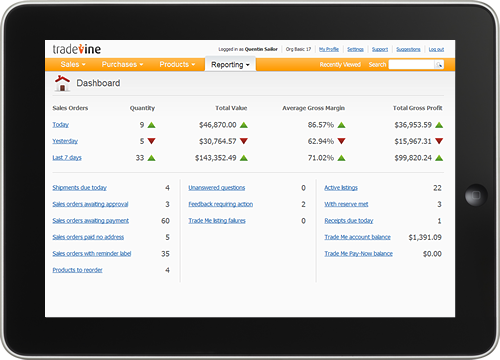Screen dimensions: 500x360
Task: Open Trade Me account balance link
Action: pos(357,237)
